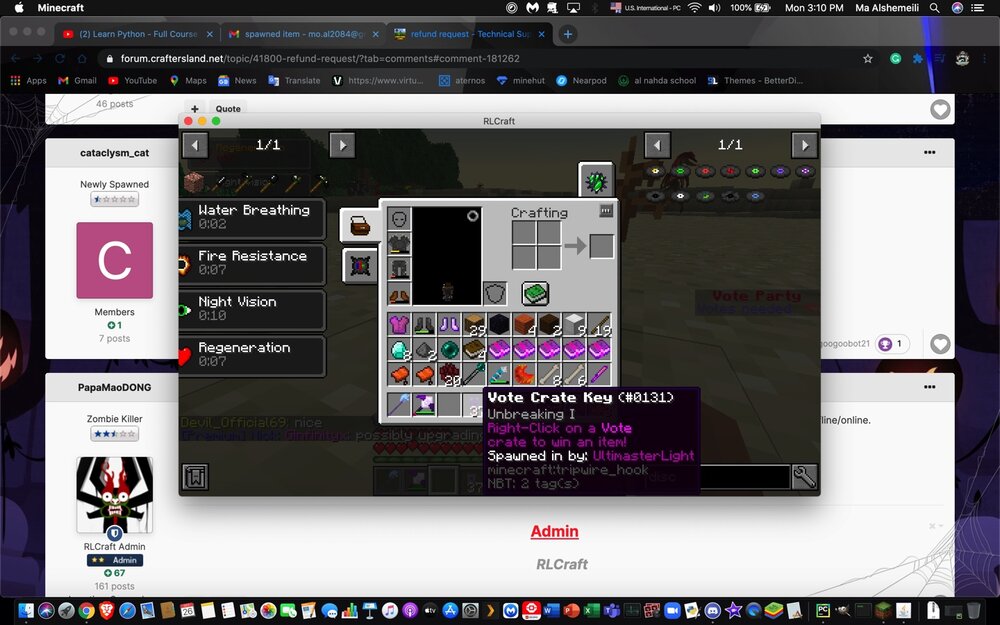Go to next page of right item list
Image resolution: width=1000 pixels, height=625 pixels.
804,146
